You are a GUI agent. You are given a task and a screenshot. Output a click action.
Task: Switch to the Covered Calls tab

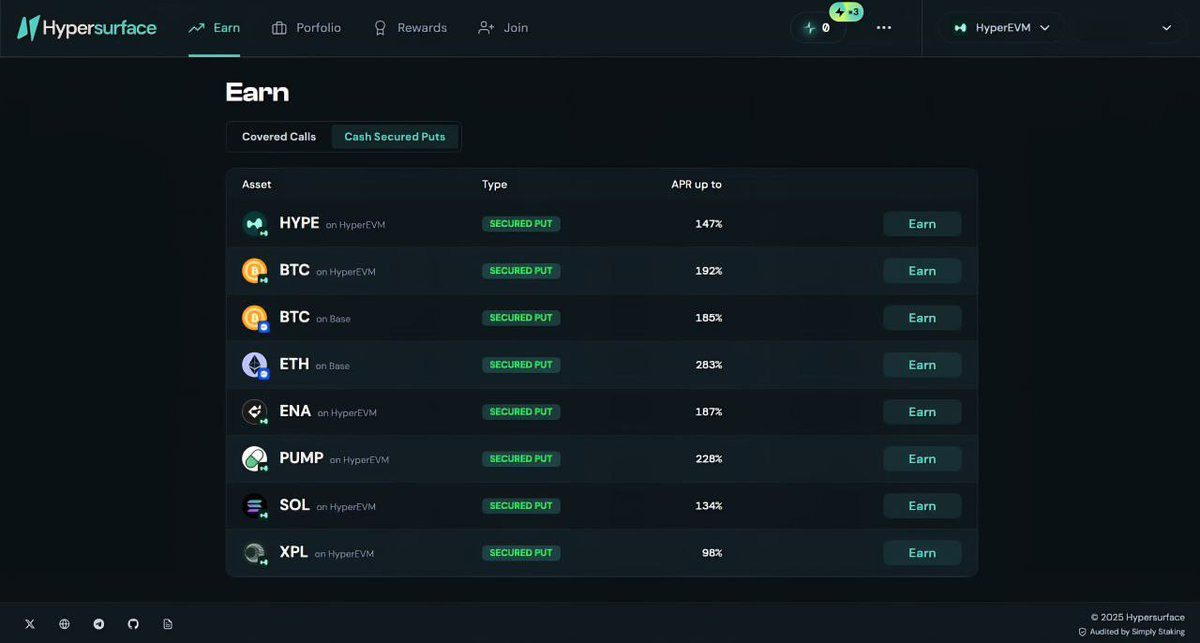279,137
